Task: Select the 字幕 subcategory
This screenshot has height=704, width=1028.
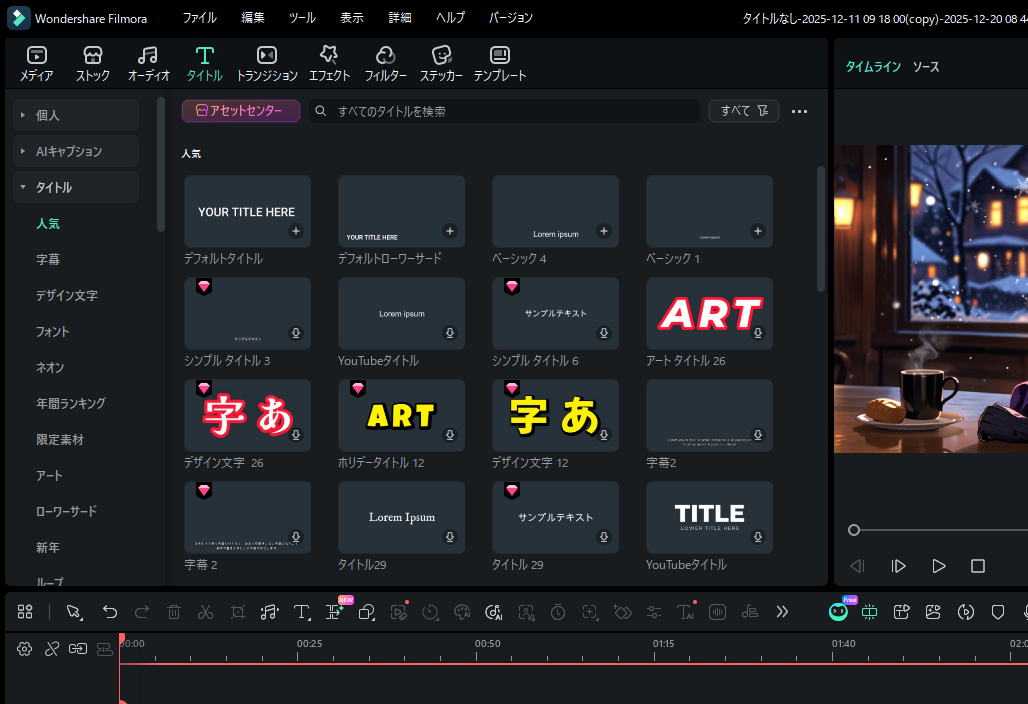Action: 48,260
